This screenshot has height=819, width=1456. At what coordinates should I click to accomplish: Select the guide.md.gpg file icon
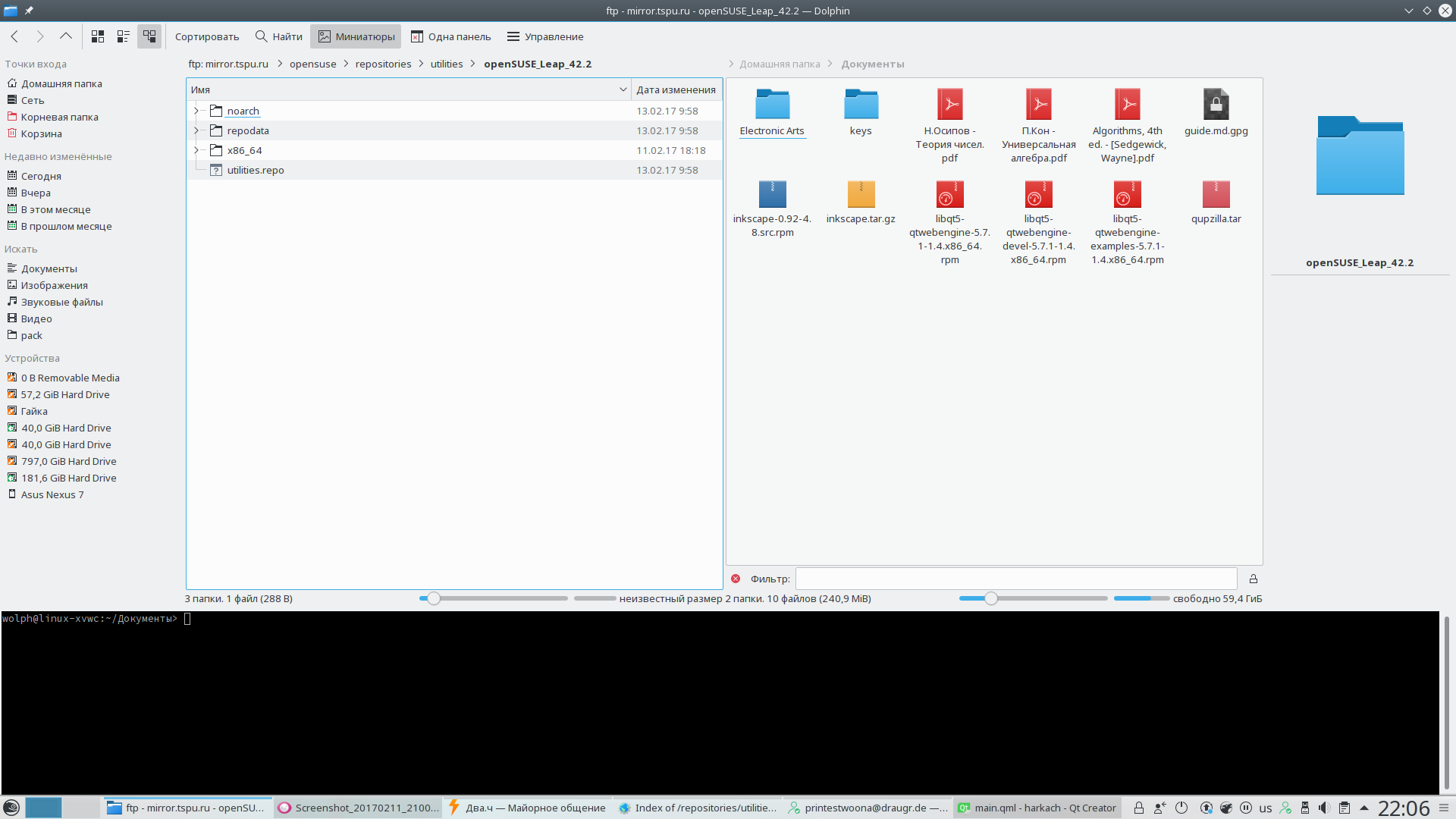tap(1216, 105)
